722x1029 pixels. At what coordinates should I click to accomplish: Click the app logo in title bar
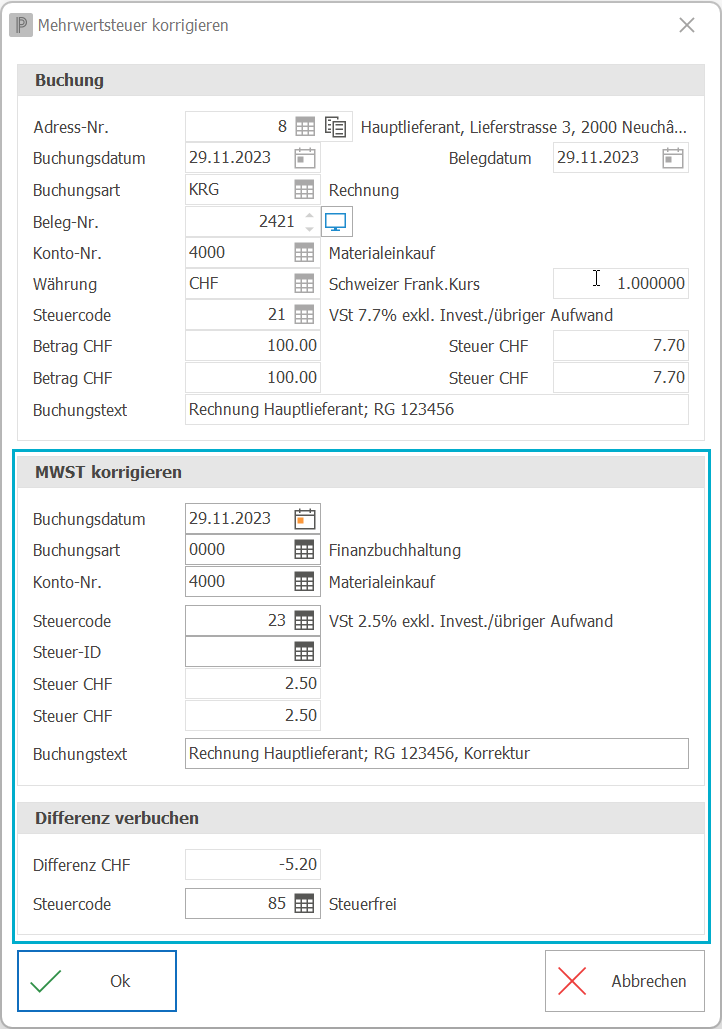[x=21, y=25]
